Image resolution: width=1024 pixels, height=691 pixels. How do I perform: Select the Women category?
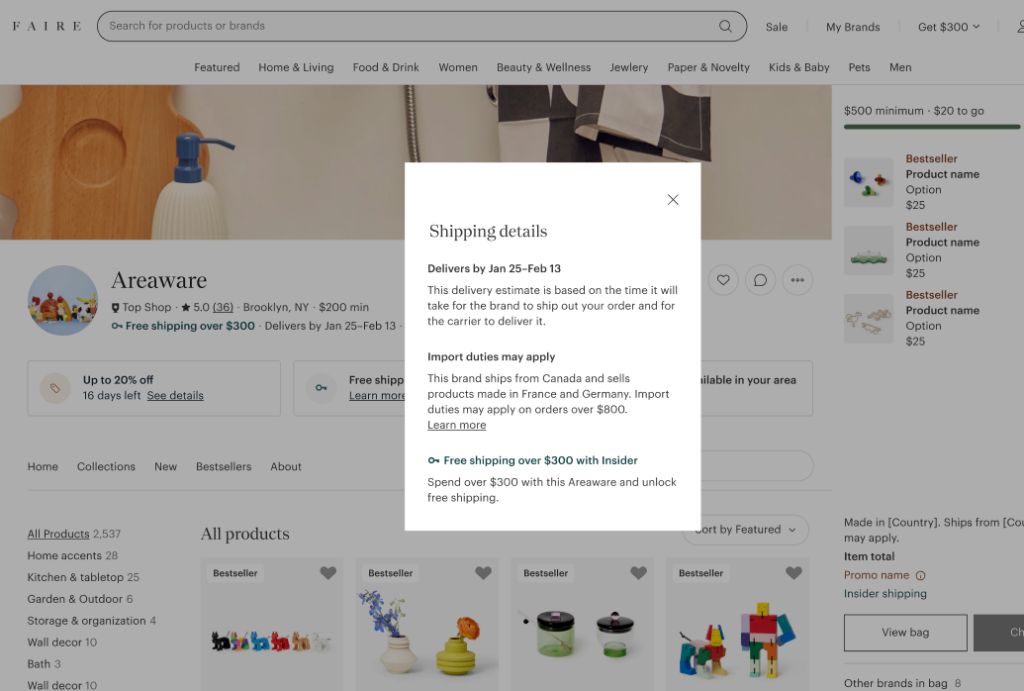coord(458,67)
